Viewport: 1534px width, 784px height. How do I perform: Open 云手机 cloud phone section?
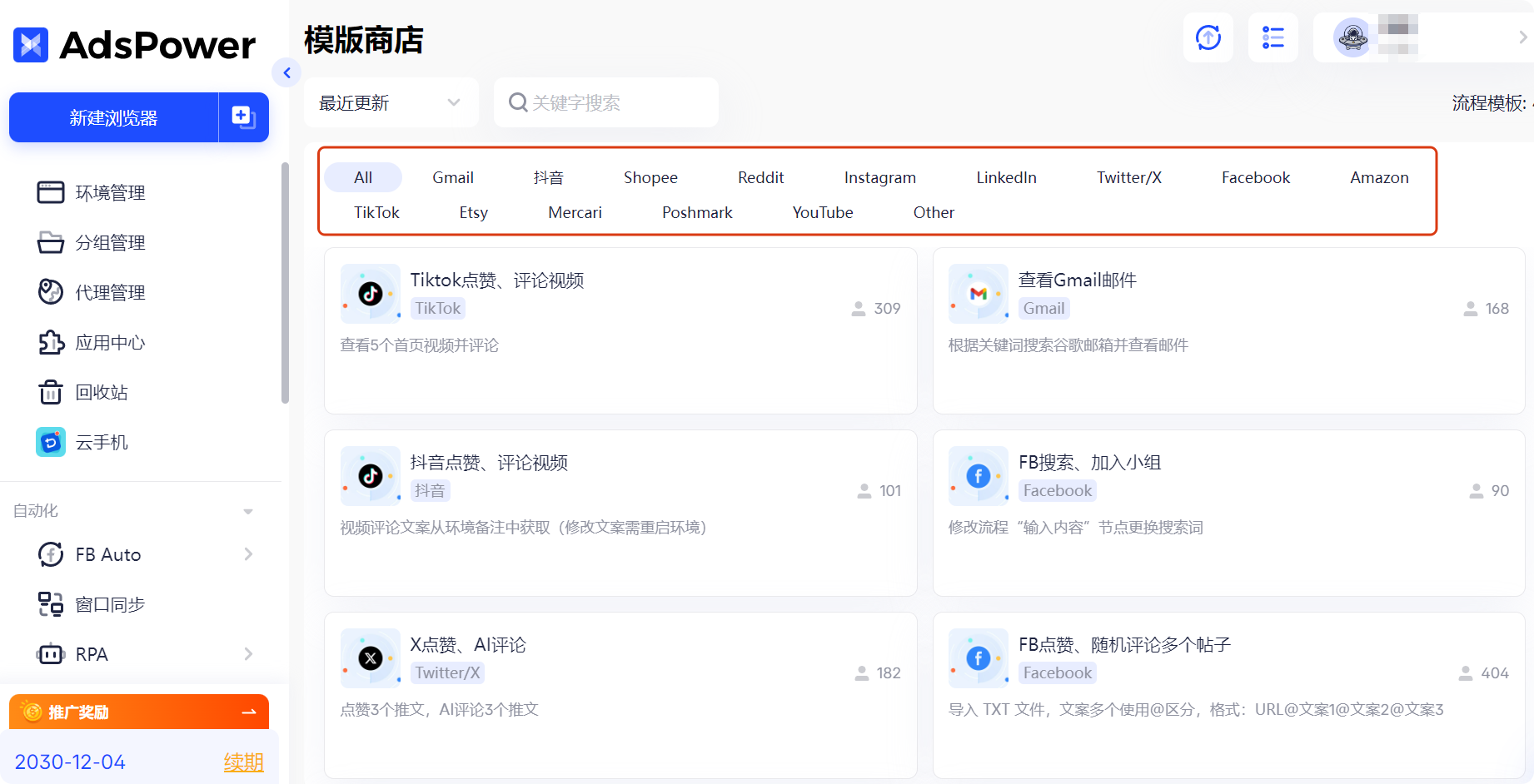100,442
